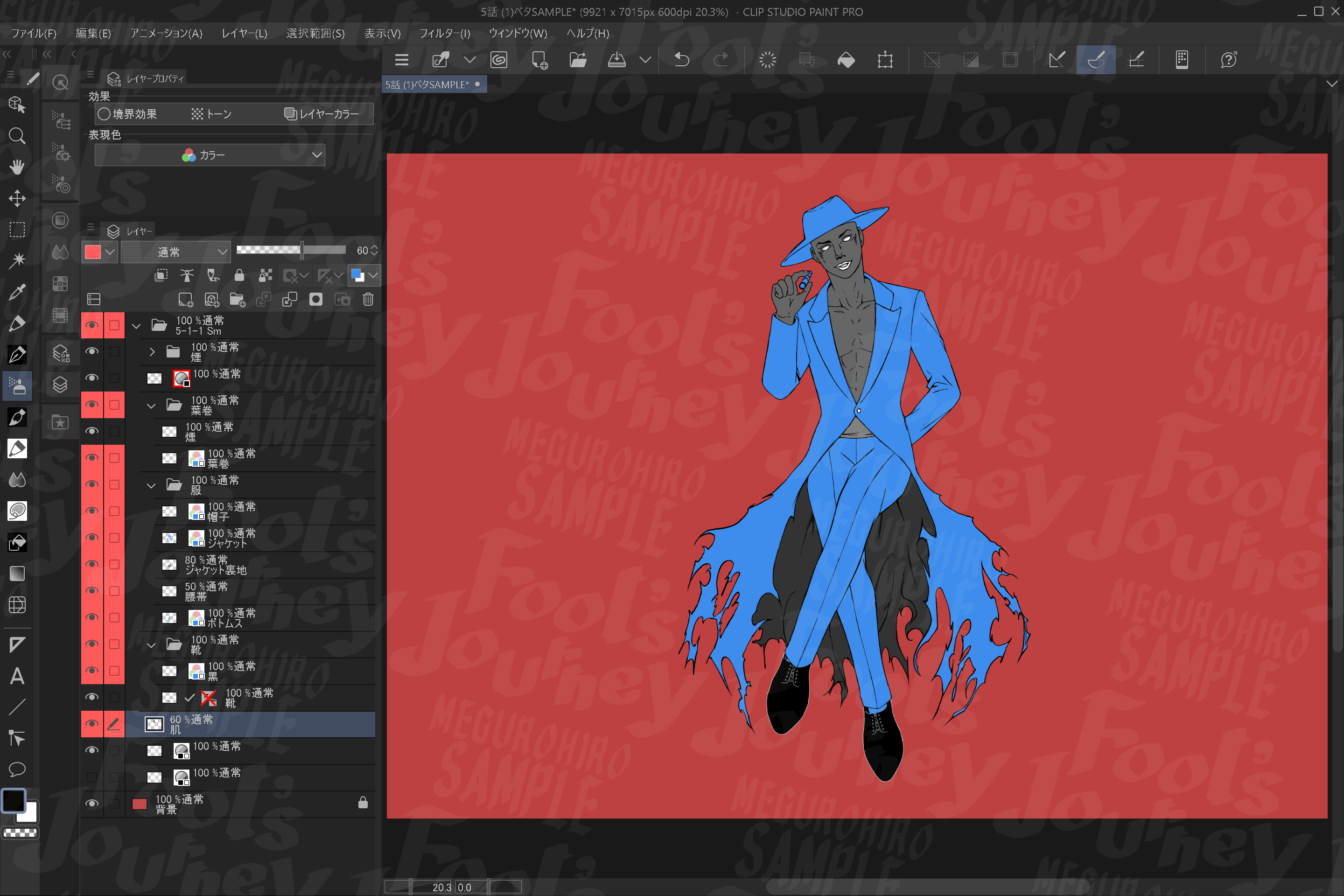Open the 通常 blending mode dropdown
This screenshot has height=896, width=1344.
176,252
